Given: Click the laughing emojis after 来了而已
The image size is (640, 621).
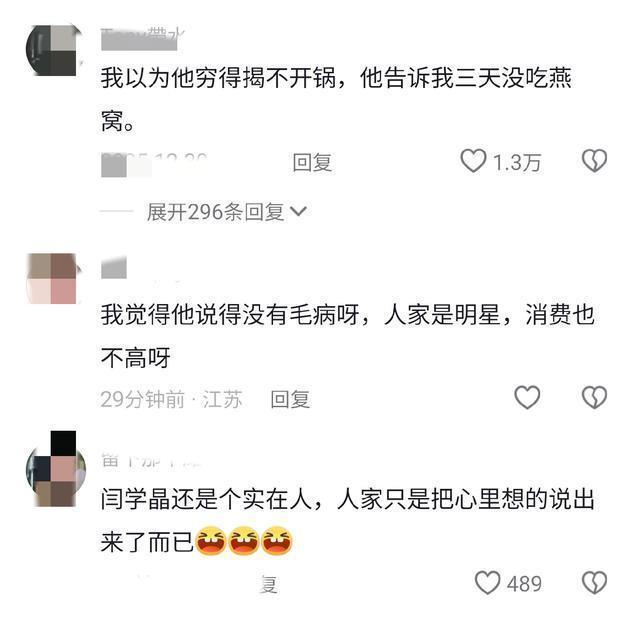Looking at the screenshot, I should (x=244, y=541).
